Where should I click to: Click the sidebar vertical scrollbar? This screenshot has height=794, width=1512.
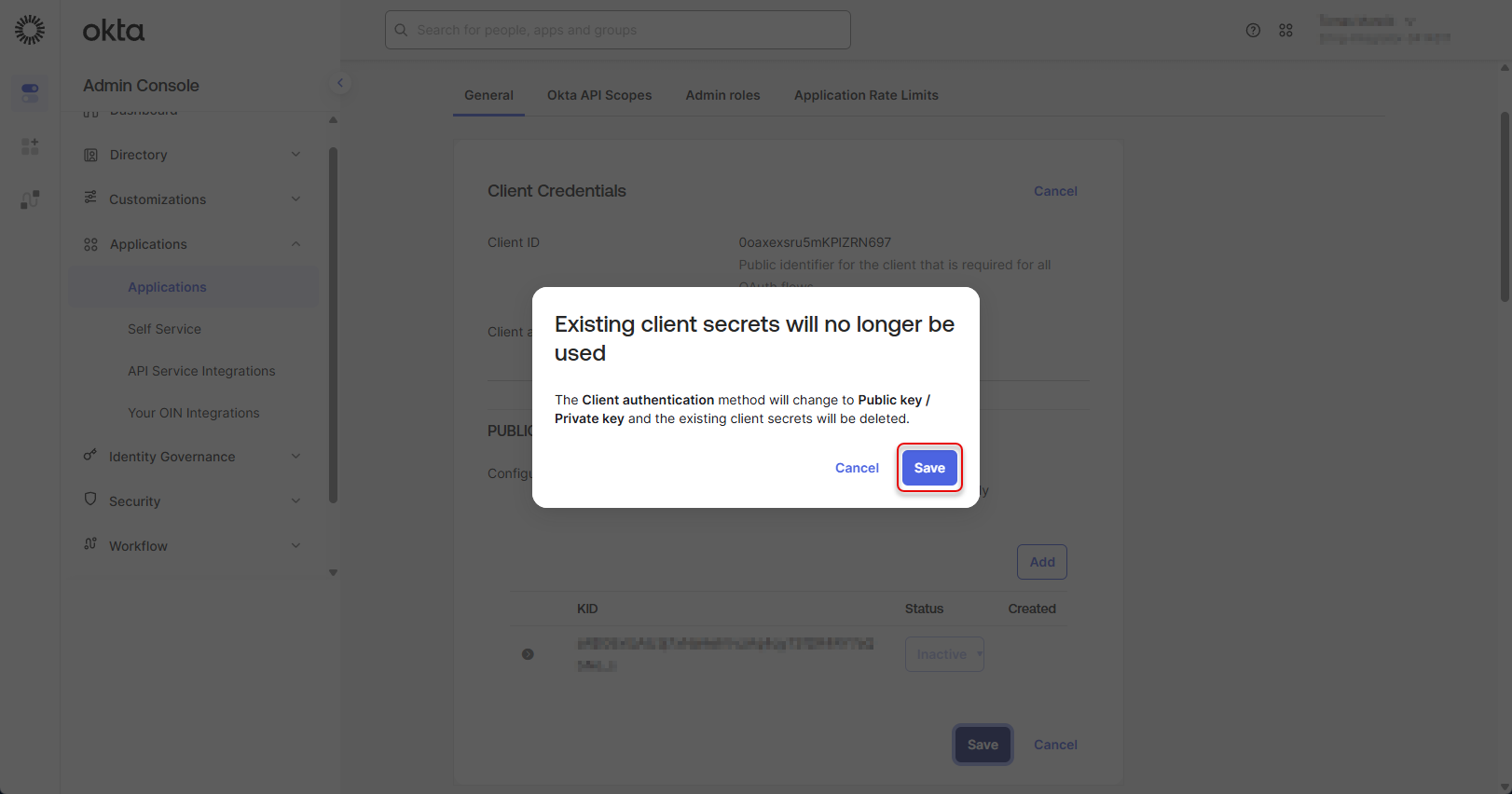click(x=333, y=324)
